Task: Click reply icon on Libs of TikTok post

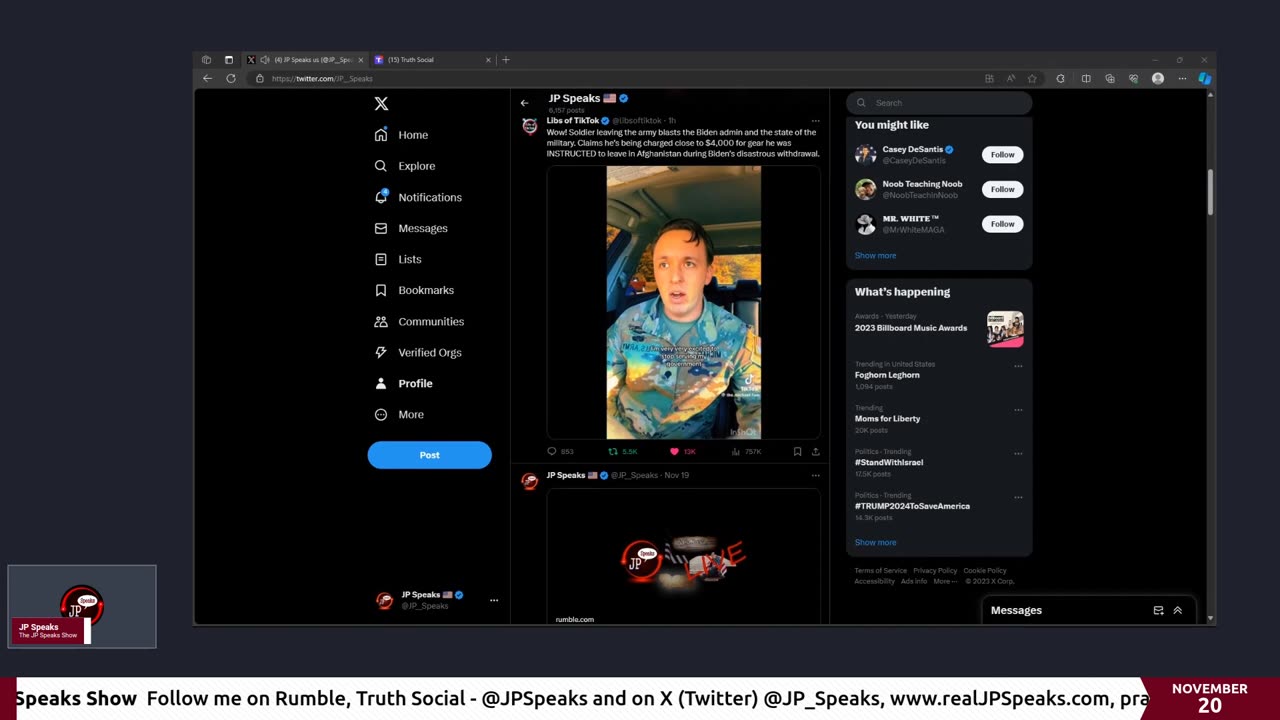Action: coord(551,452)
